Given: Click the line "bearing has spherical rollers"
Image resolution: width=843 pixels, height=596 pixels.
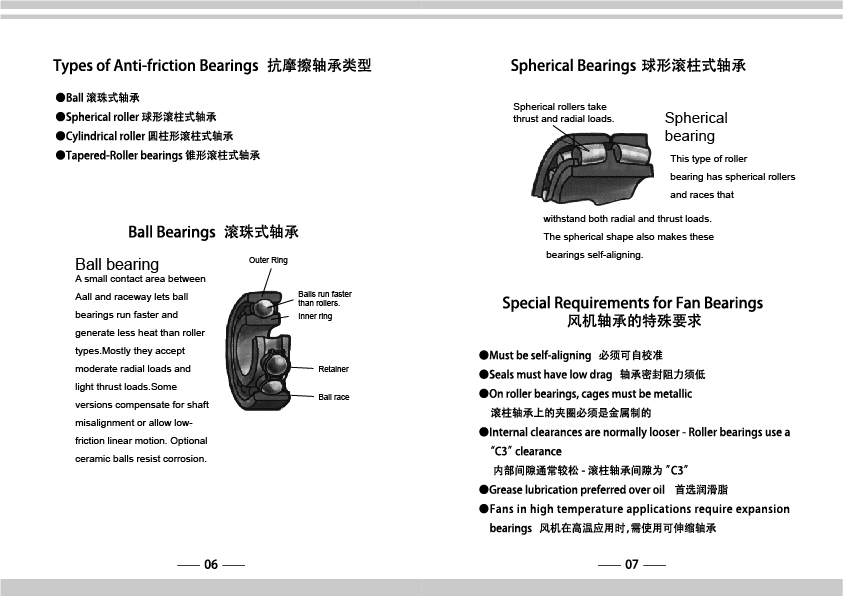Looking at the screenshot, I should (x=732, y=177).
